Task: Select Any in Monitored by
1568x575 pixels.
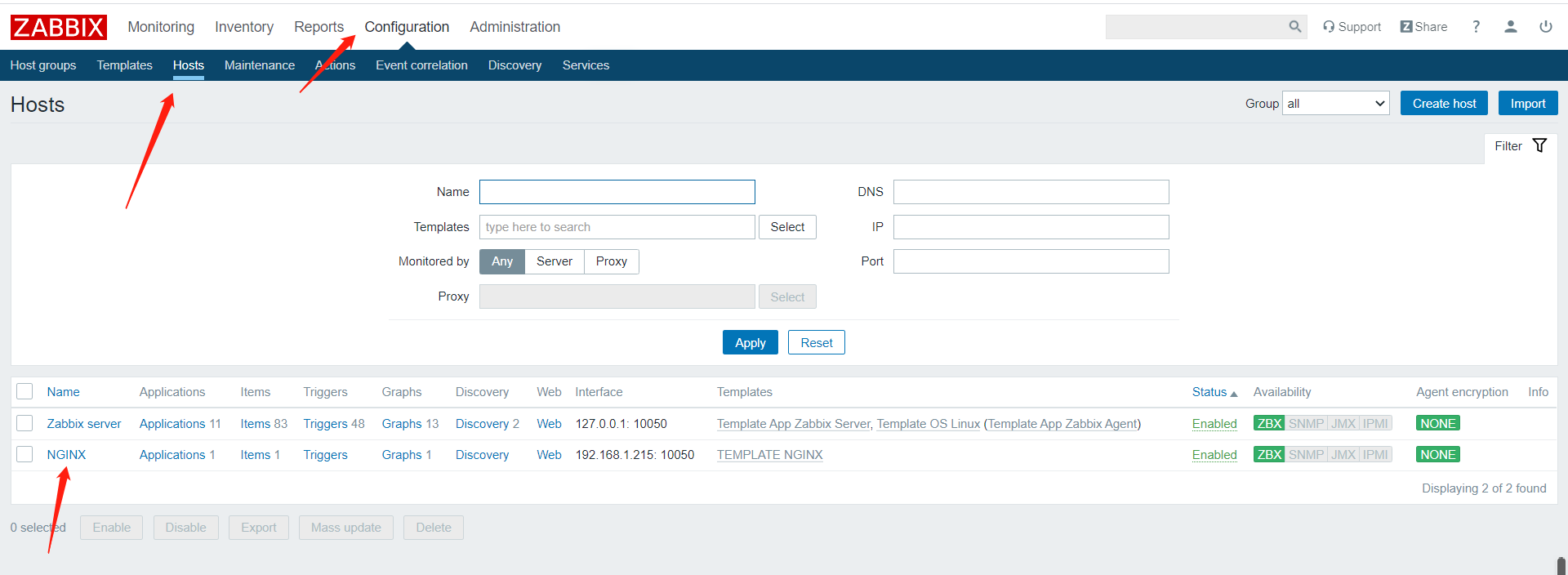Action: point(502,261)
